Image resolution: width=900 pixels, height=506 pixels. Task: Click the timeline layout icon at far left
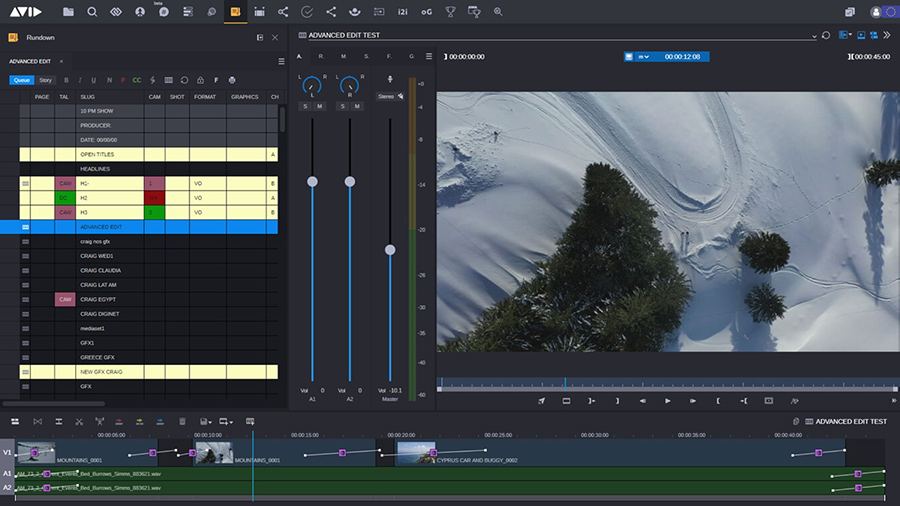tap(15, 422)
